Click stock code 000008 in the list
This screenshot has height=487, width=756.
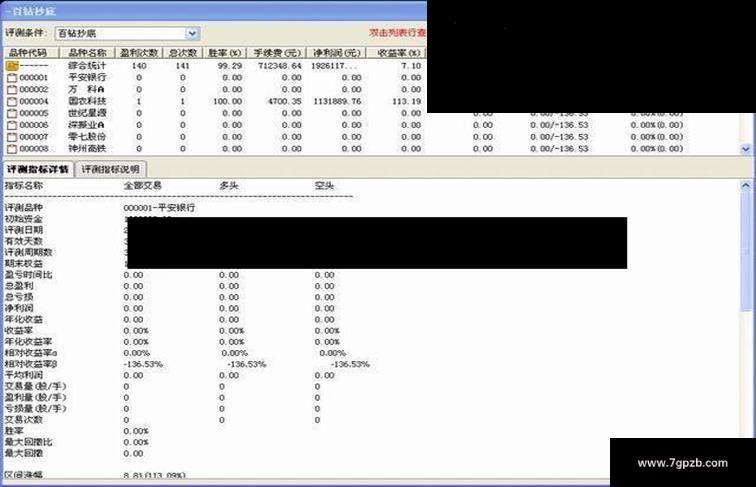34,149
